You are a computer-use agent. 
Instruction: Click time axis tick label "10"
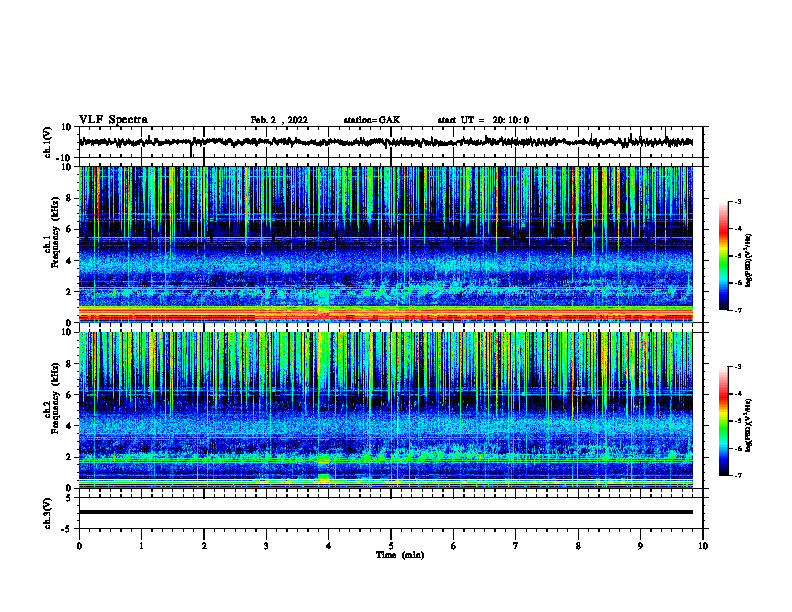[x=703, y=546]
